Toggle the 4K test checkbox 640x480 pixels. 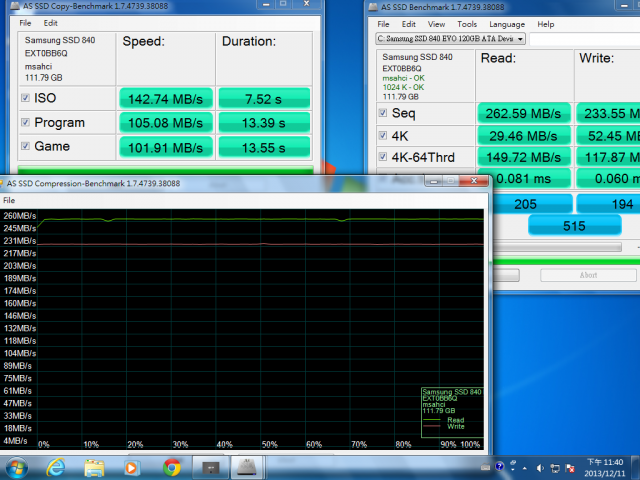pyautogui.click(x=383, y=135)
